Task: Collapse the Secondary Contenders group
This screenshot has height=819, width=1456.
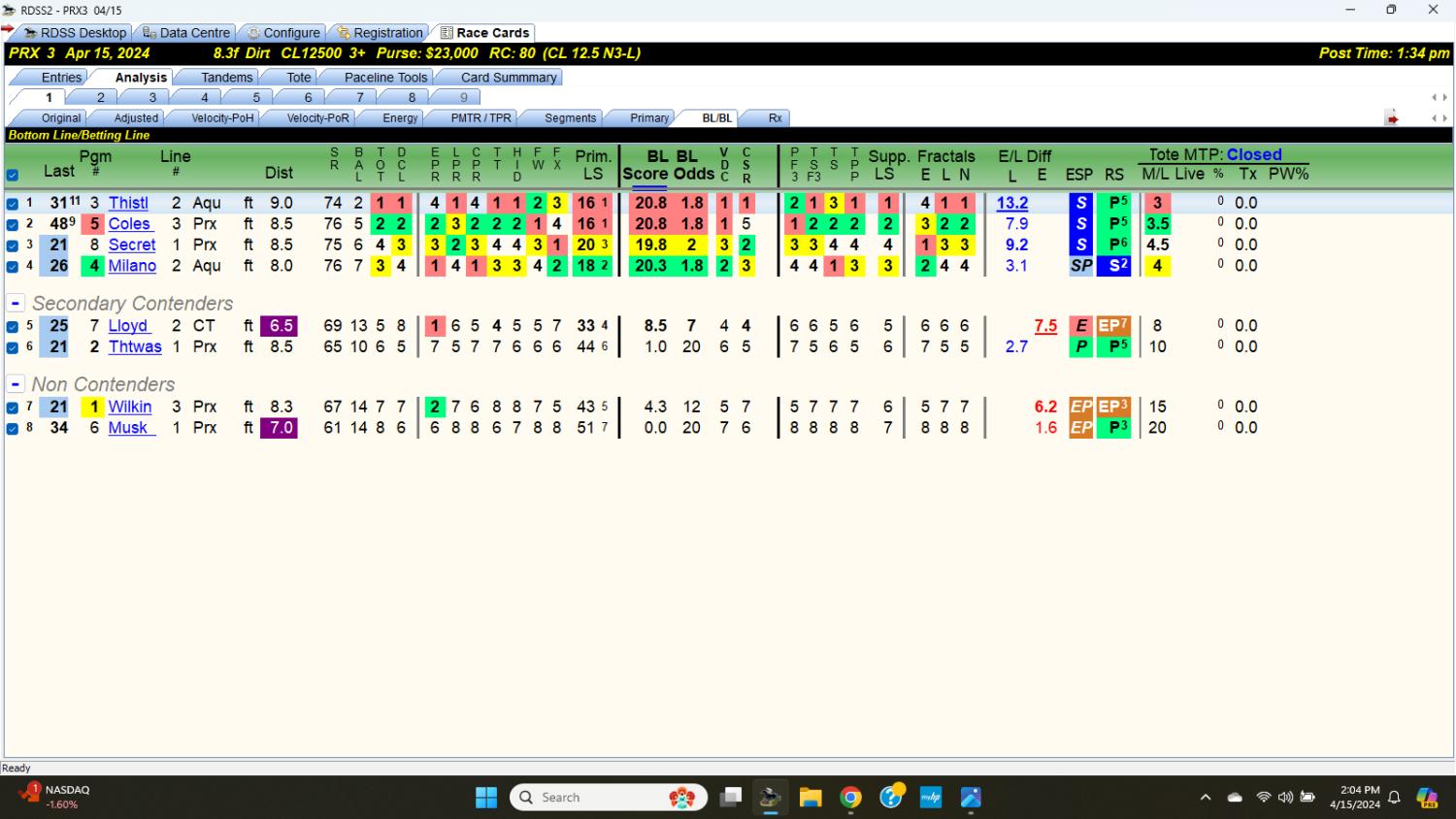Action: [16, 303]
